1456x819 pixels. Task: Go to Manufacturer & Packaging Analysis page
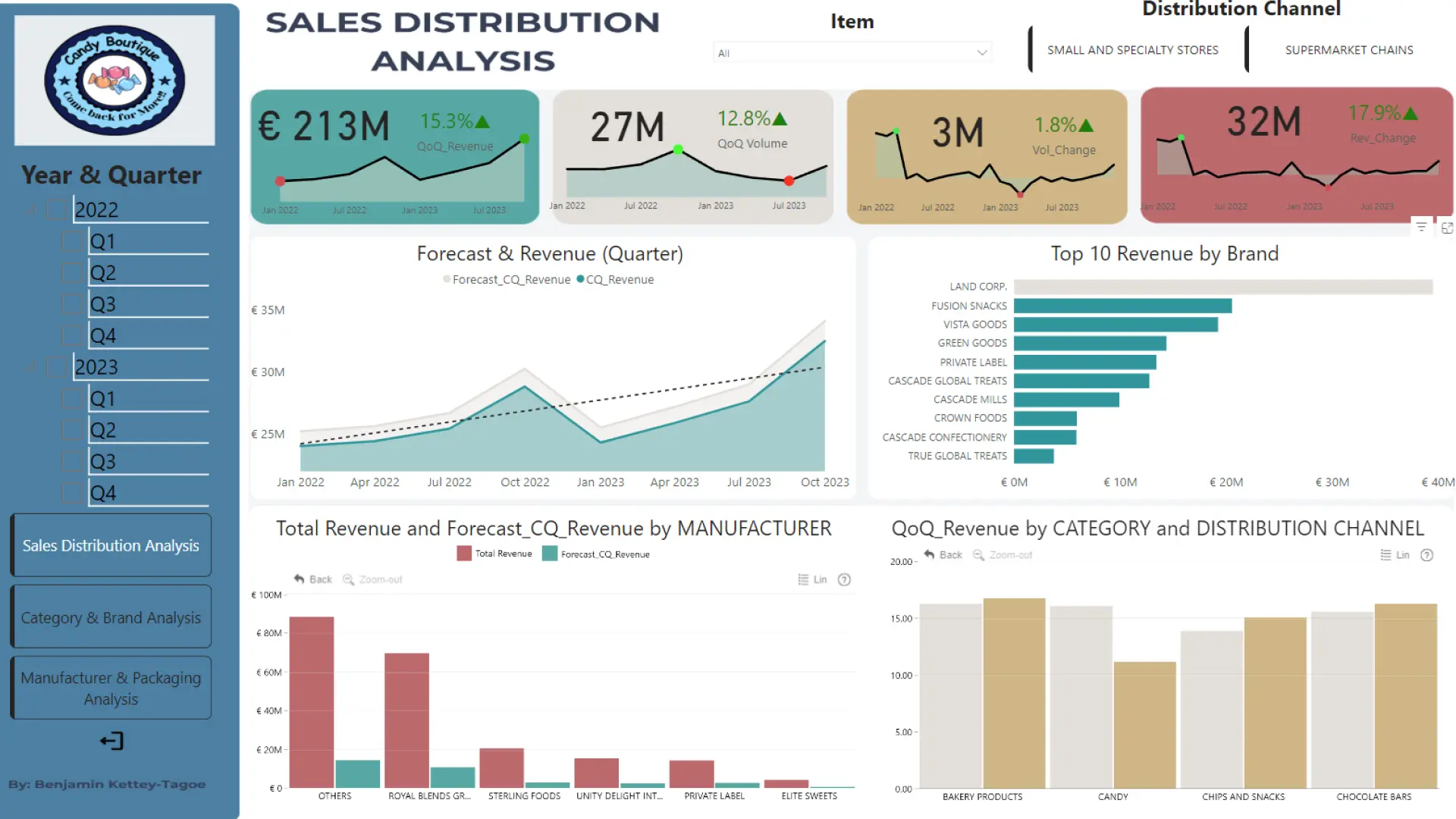(x=111, y=689)
